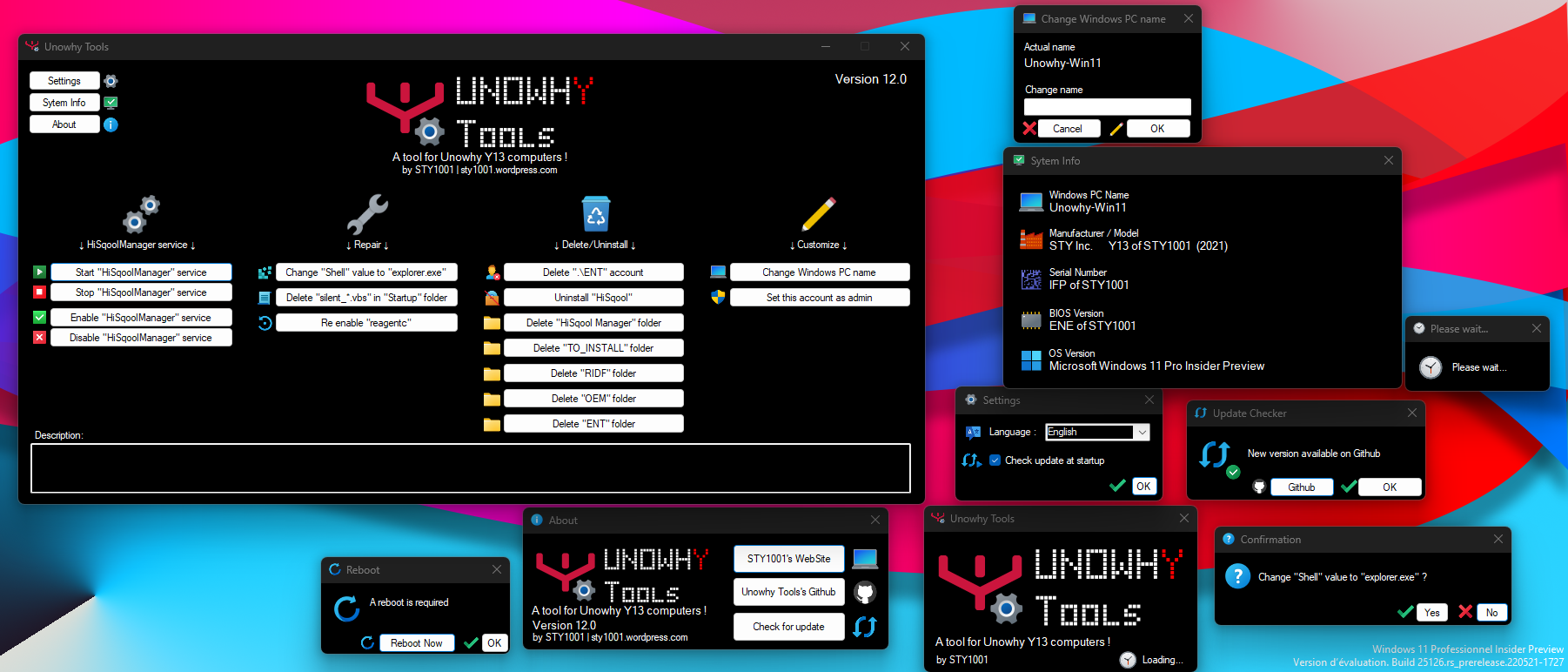Click OK in the Reboot dialog
The width and height of the screenshot is (1568, 672).
[x=494, y=643]
